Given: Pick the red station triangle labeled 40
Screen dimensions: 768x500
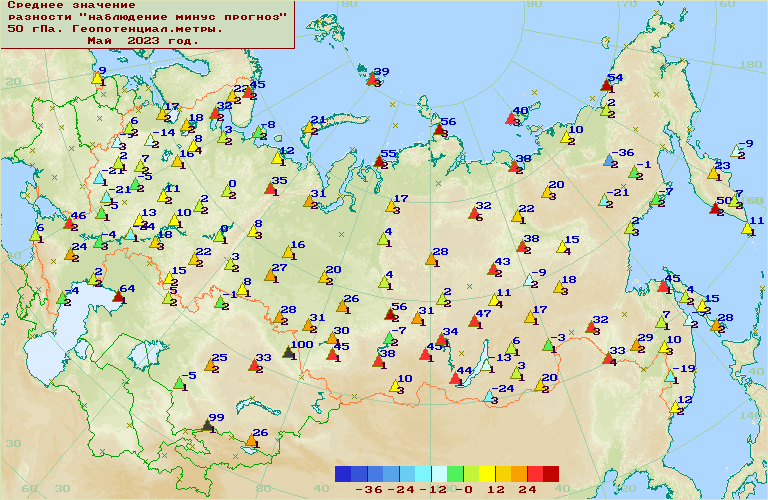Looking at the screenshot, I should click(x=512, y=118).
